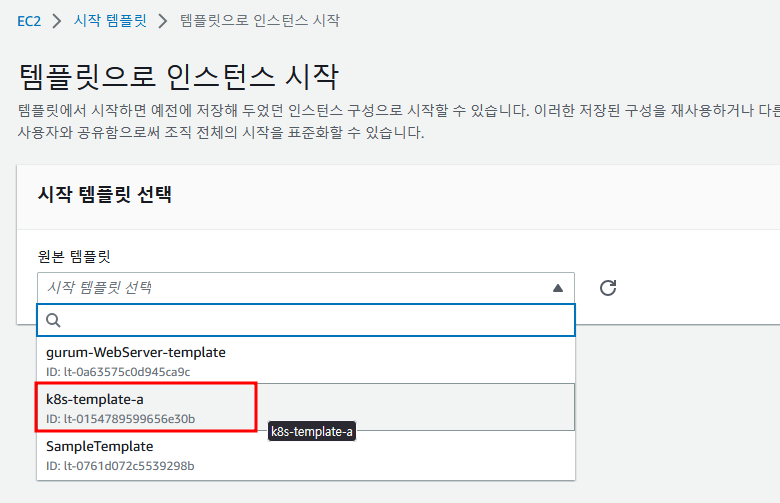
Task: Open the EC2 breadcrumb link
Action: click(29, 21)
